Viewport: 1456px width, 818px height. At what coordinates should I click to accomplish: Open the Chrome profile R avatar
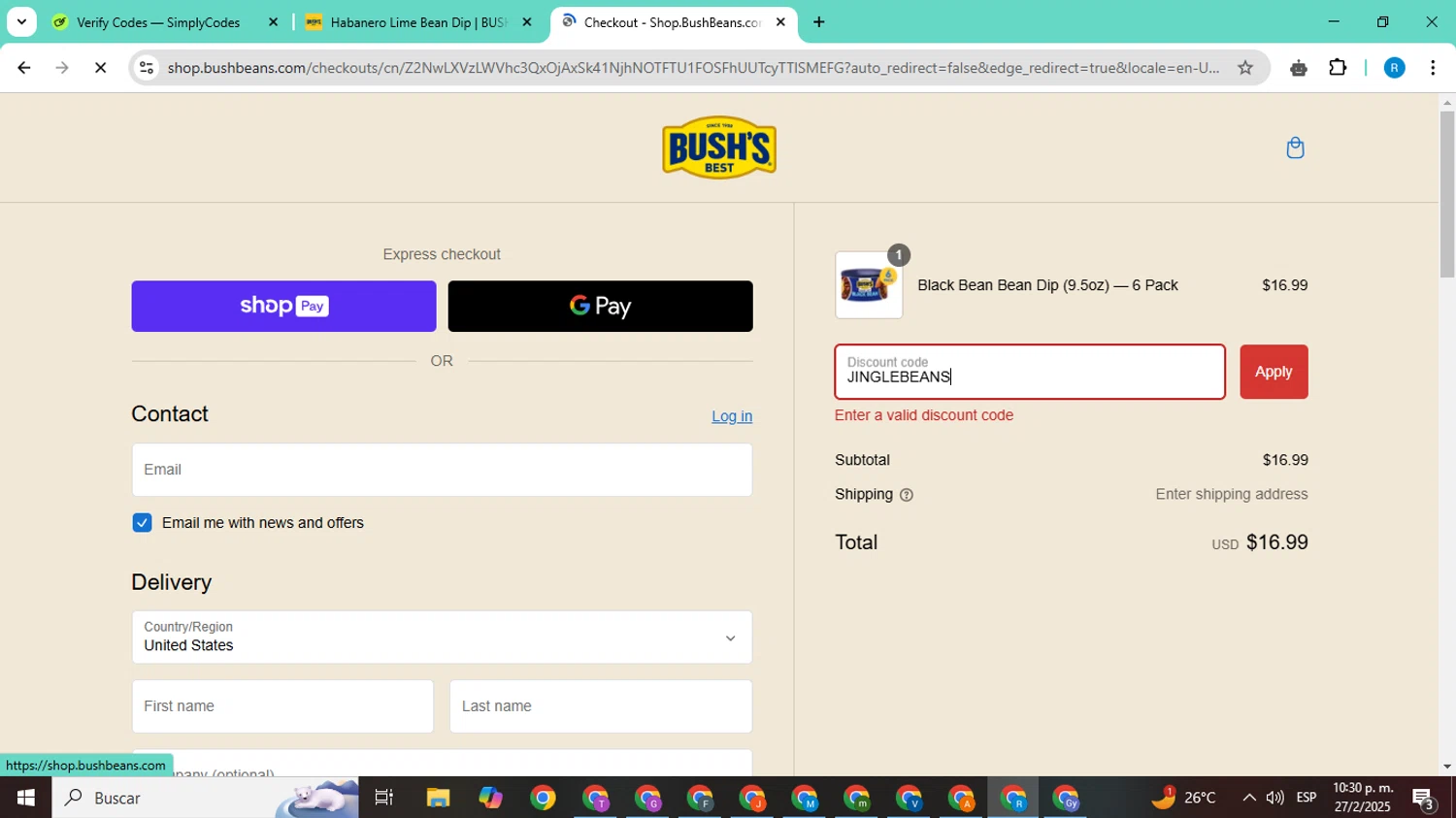tap(1394, 68)
